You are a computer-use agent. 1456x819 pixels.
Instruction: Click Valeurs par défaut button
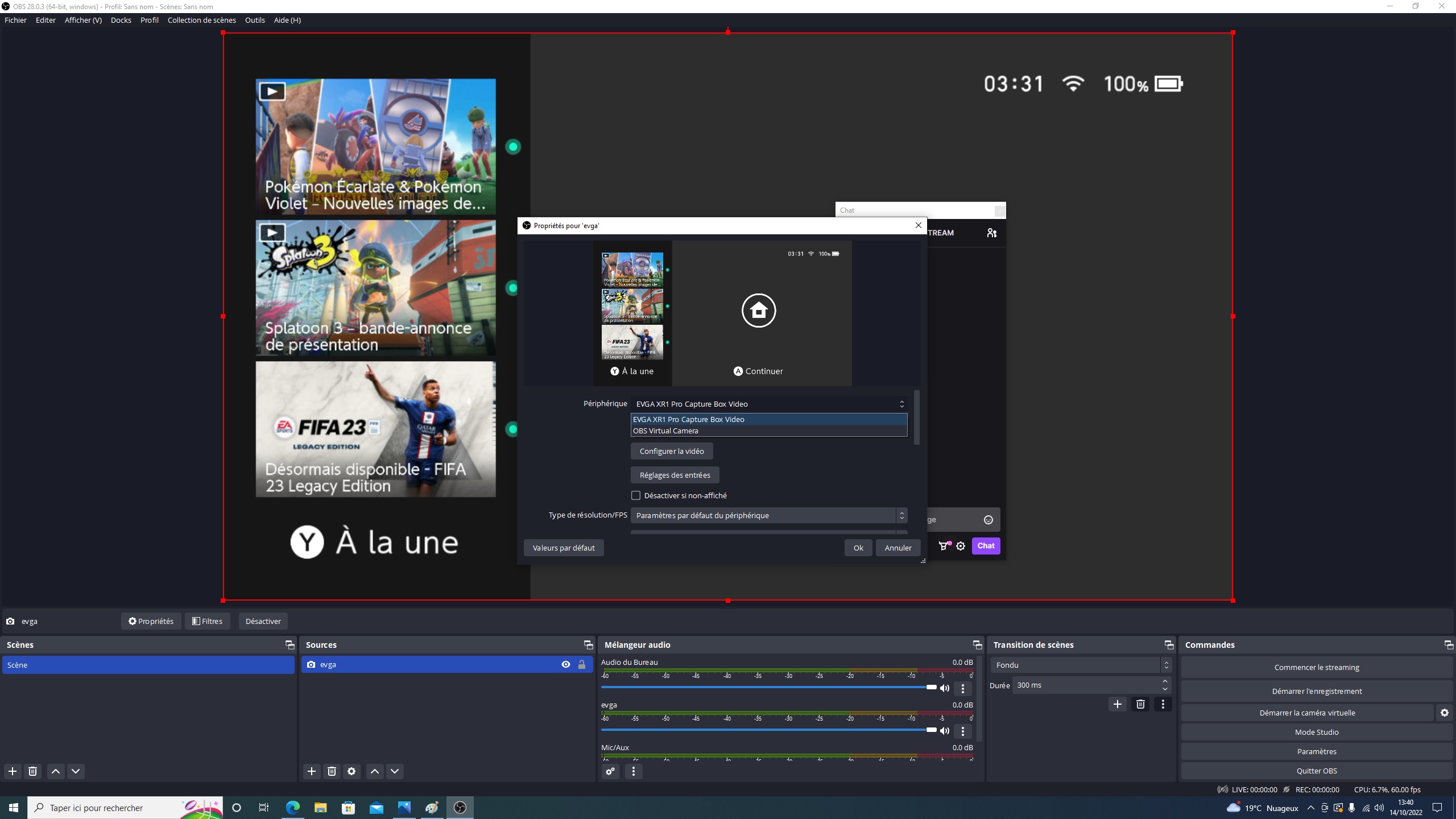pos(564,548)
